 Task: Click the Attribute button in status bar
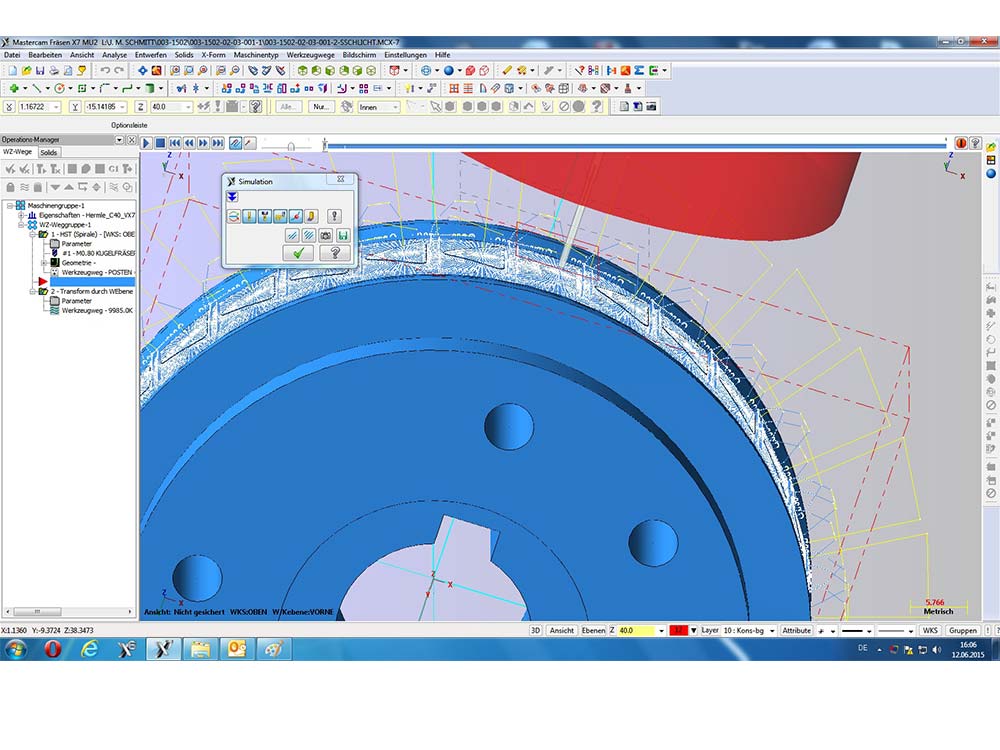pyautogui.click(x=796, y=631)
